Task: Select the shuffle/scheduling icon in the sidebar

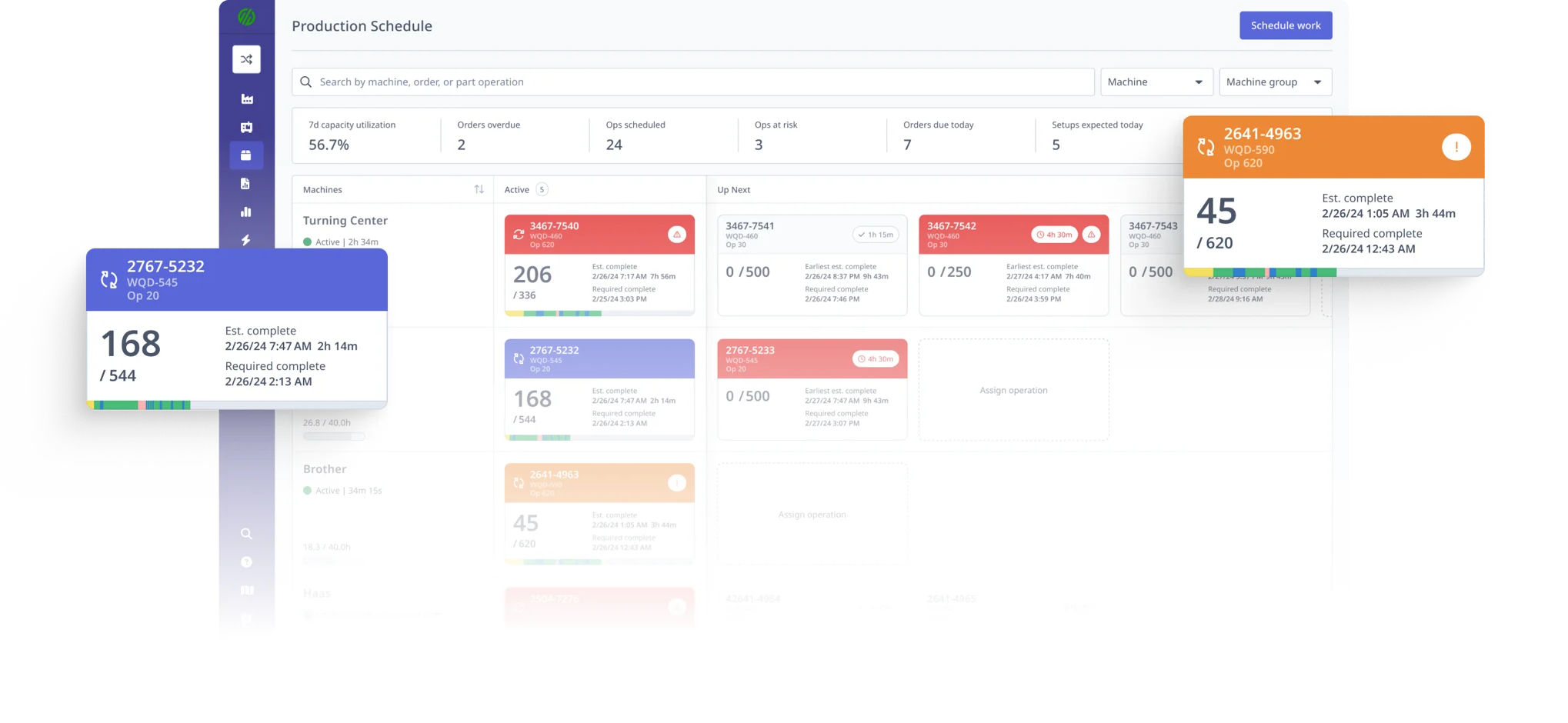Action: 246,58
